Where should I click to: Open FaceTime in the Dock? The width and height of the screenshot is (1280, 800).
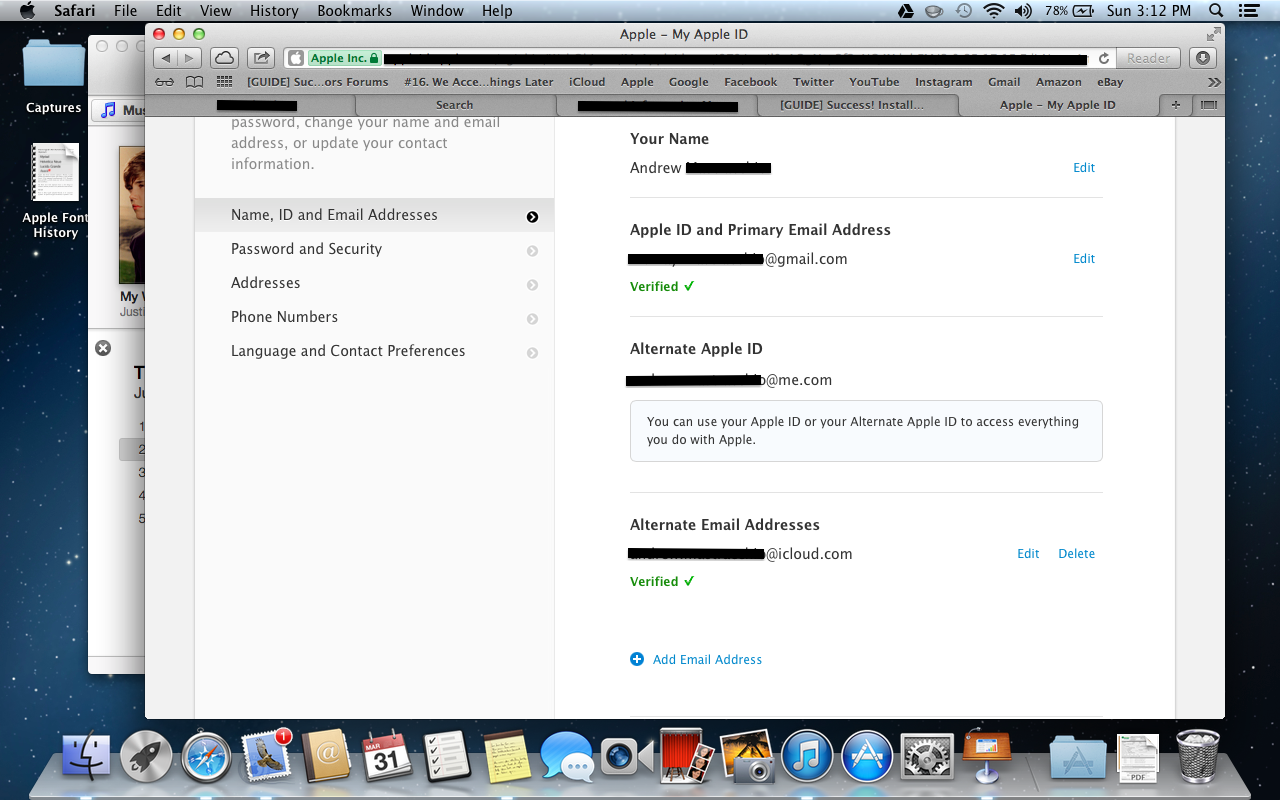click(626, 757)
